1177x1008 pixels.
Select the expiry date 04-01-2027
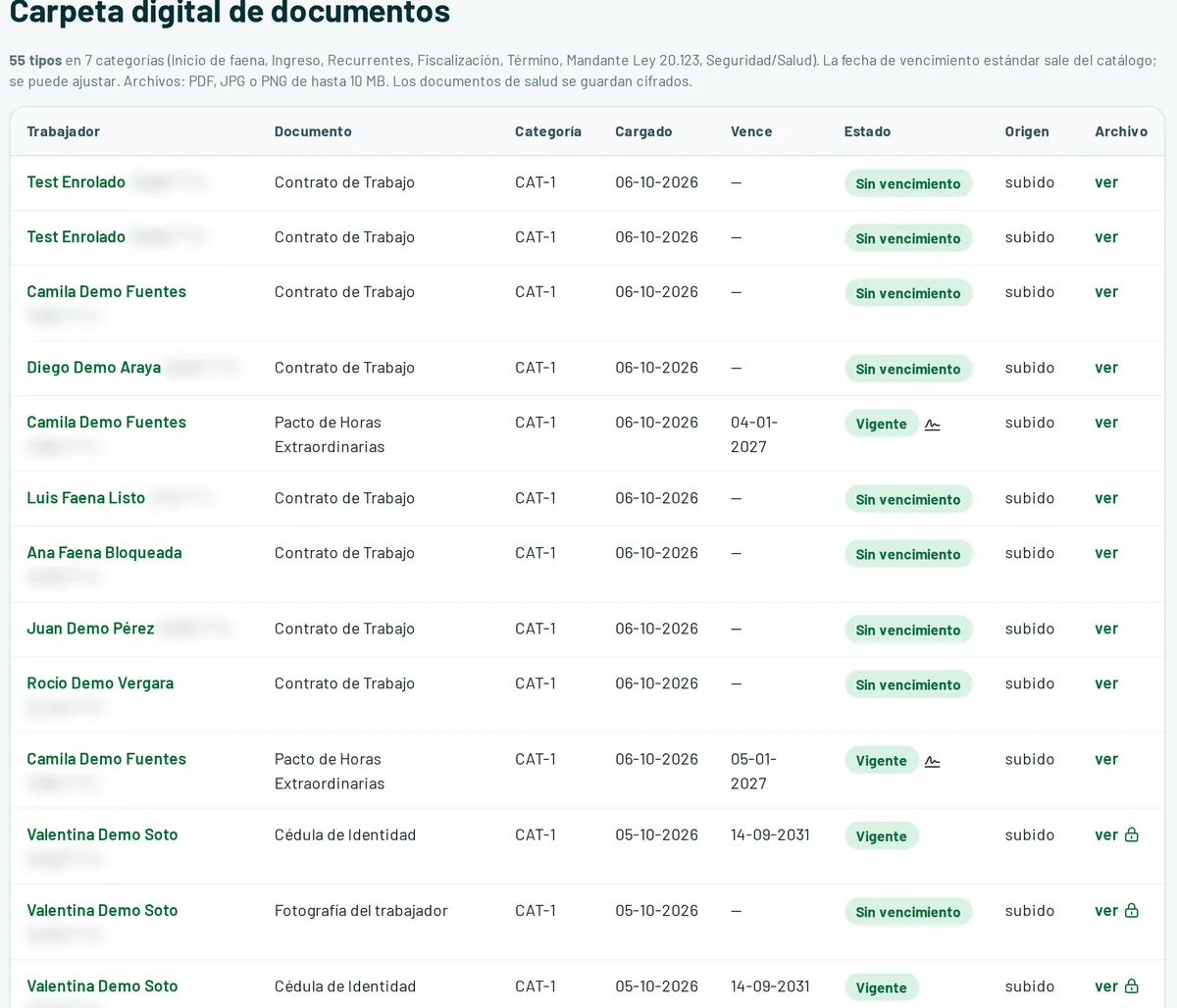click(x=754, y=434)
